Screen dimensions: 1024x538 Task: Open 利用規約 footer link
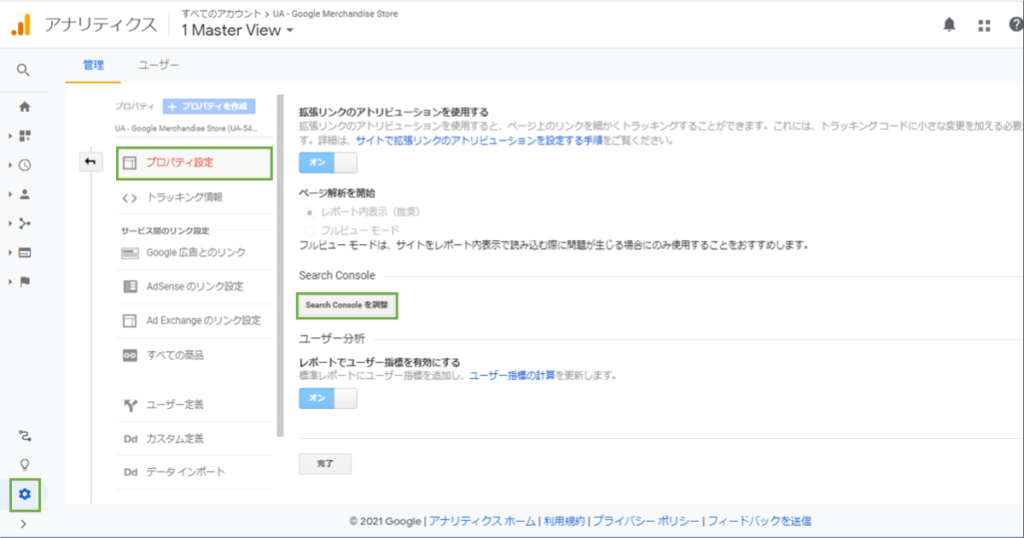[564, 521]
